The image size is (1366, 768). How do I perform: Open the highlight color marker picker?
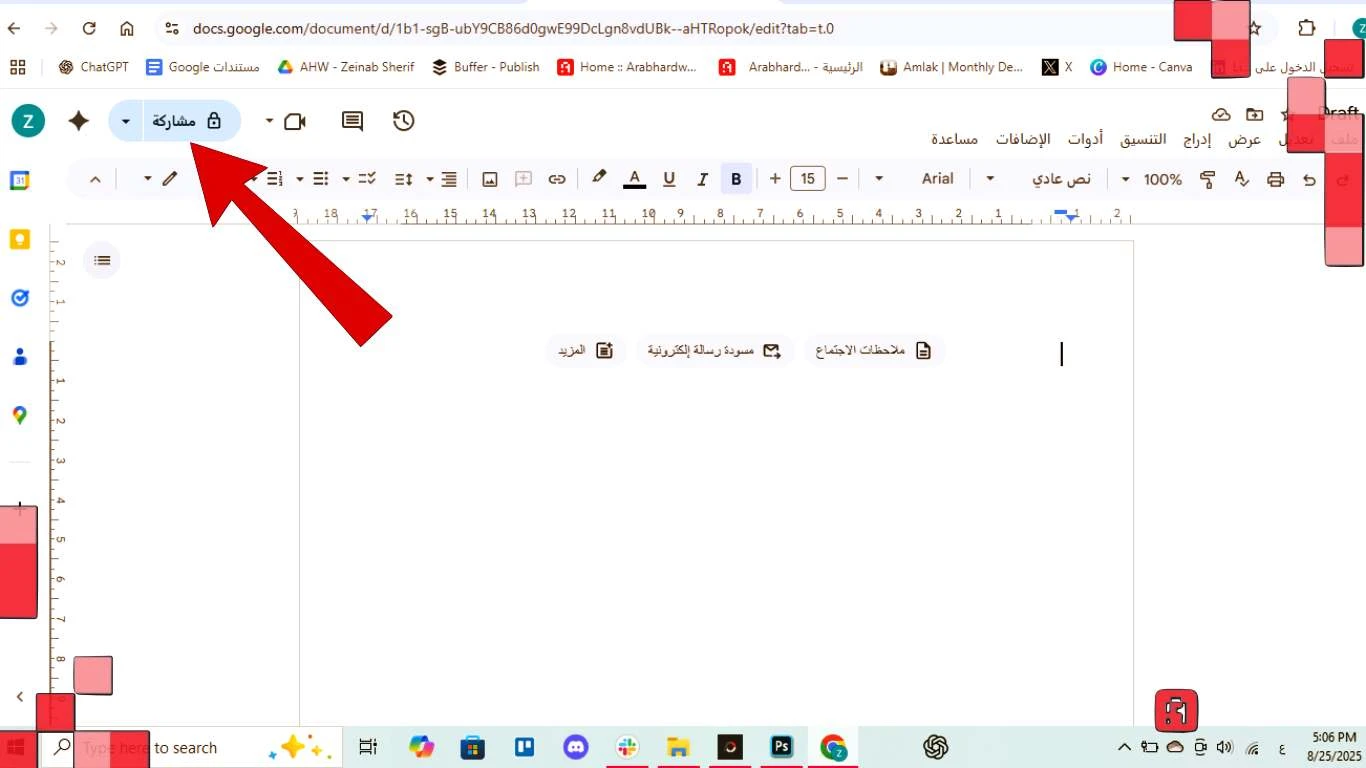pos(599,178)
